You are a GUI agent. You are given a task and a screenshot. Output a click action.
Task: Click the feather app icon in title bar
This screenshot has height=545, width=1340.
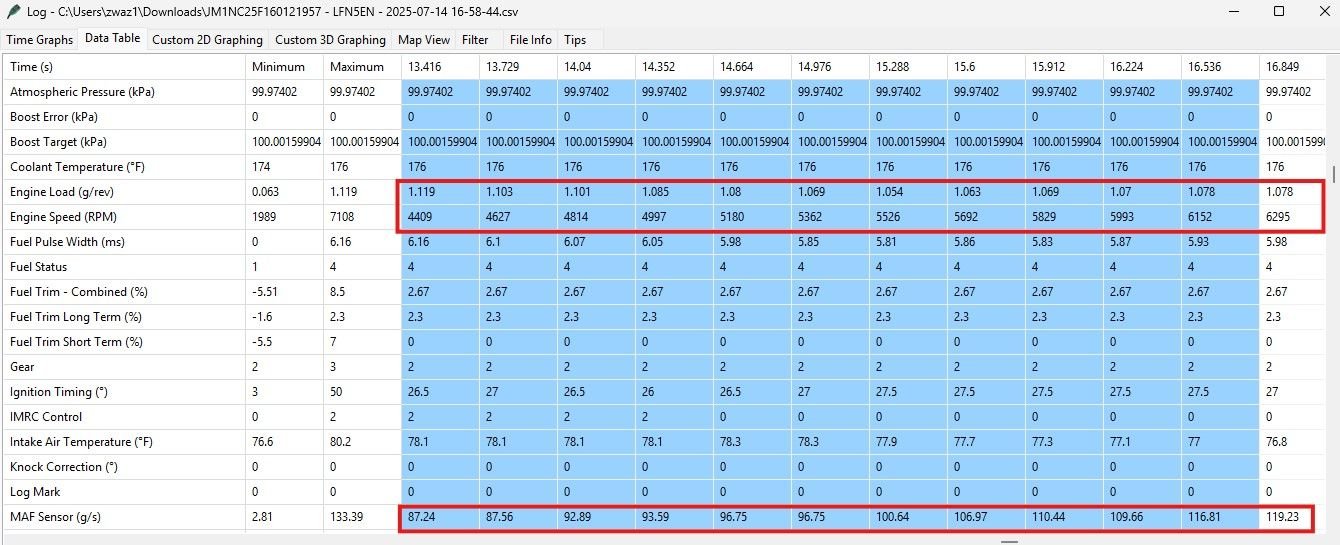[x=13, y=12]
